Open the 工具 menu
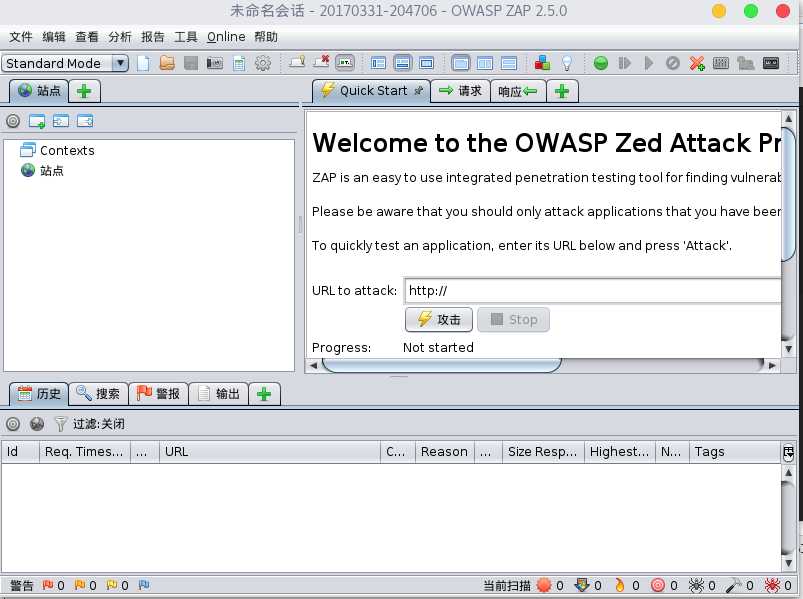 185,37
